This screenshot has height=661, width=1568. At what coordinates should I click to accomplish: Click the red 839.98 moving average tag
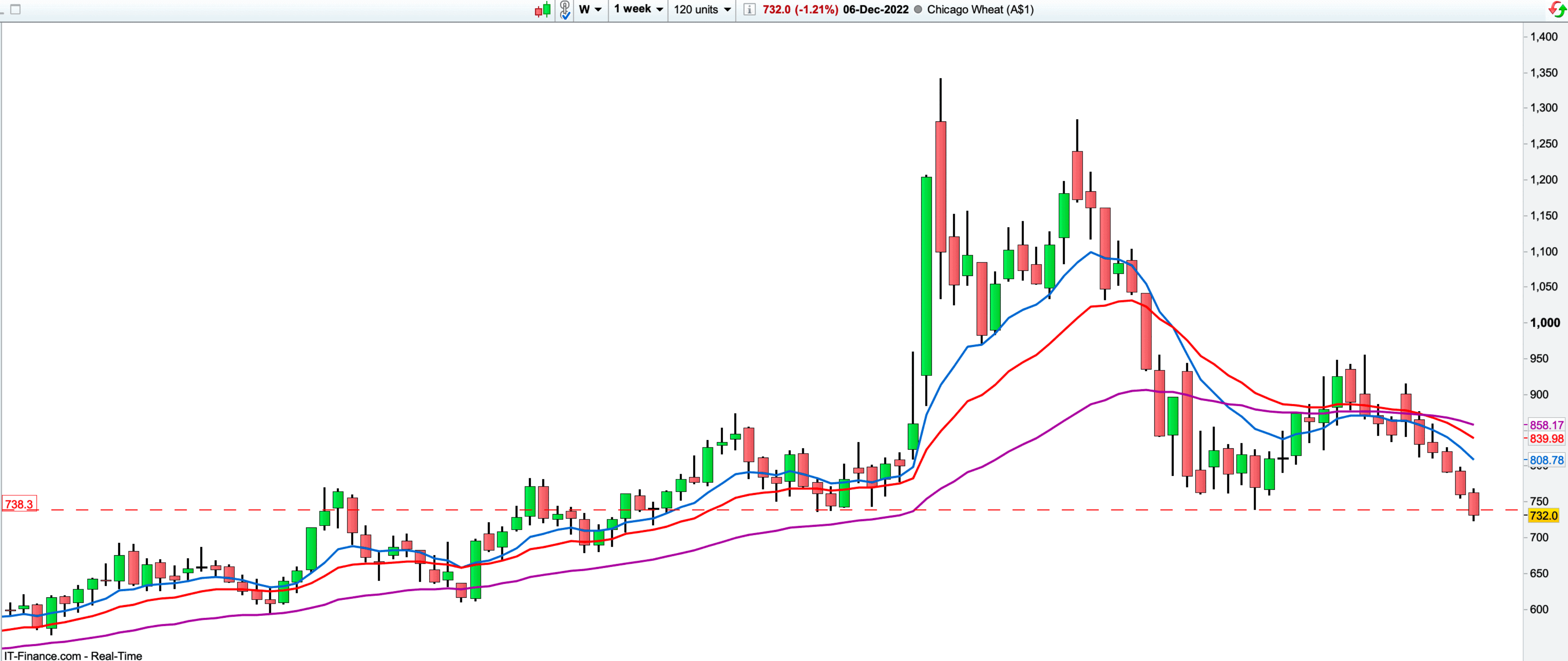click(x=1546, y=439)
